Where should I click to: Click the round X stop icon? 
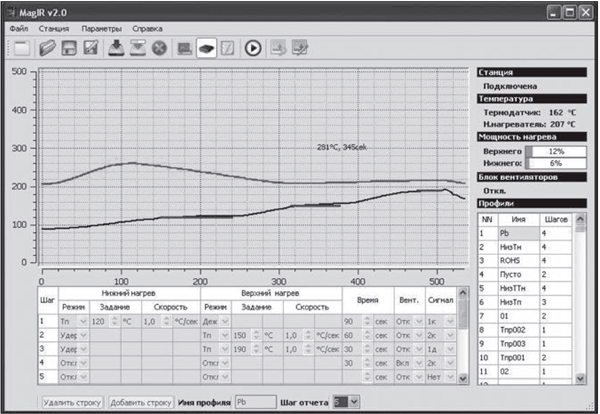click(160, 47)
